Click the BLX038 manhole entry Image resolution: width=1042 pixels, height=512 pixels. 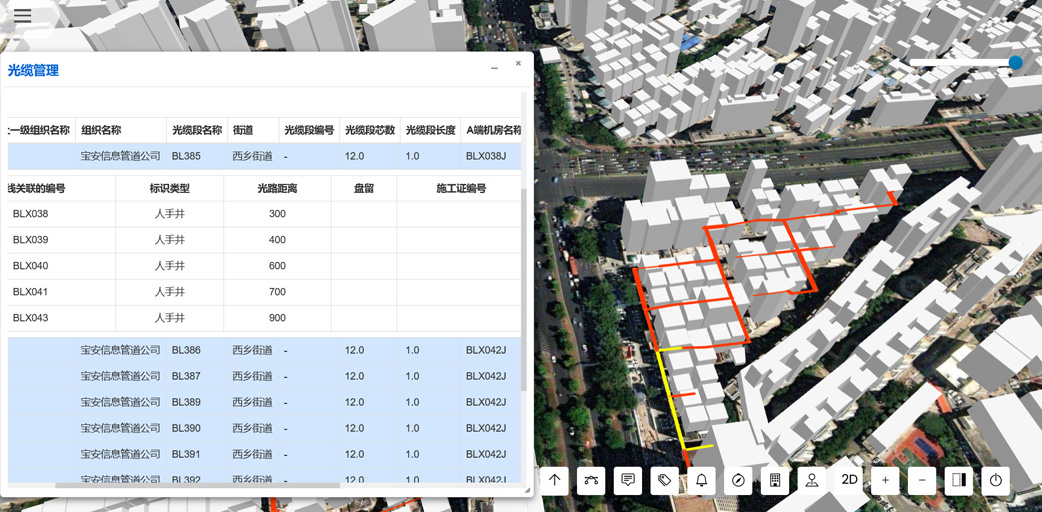31,213
